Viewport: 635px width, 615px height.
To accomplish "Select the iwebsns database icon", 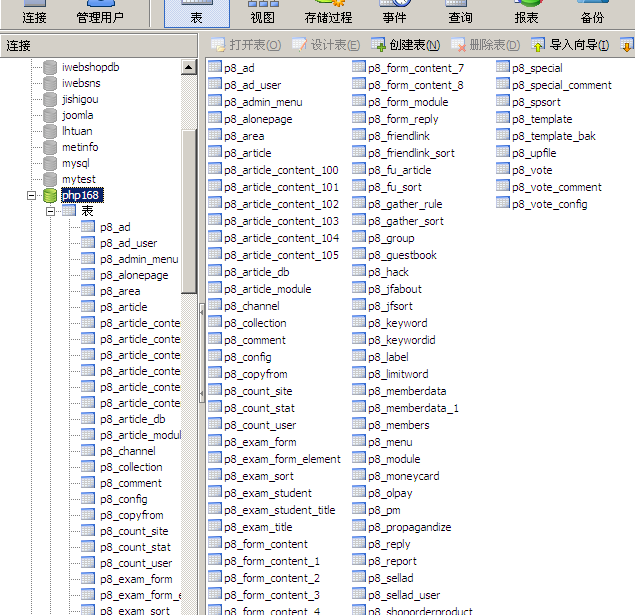I will click(50, 83).
